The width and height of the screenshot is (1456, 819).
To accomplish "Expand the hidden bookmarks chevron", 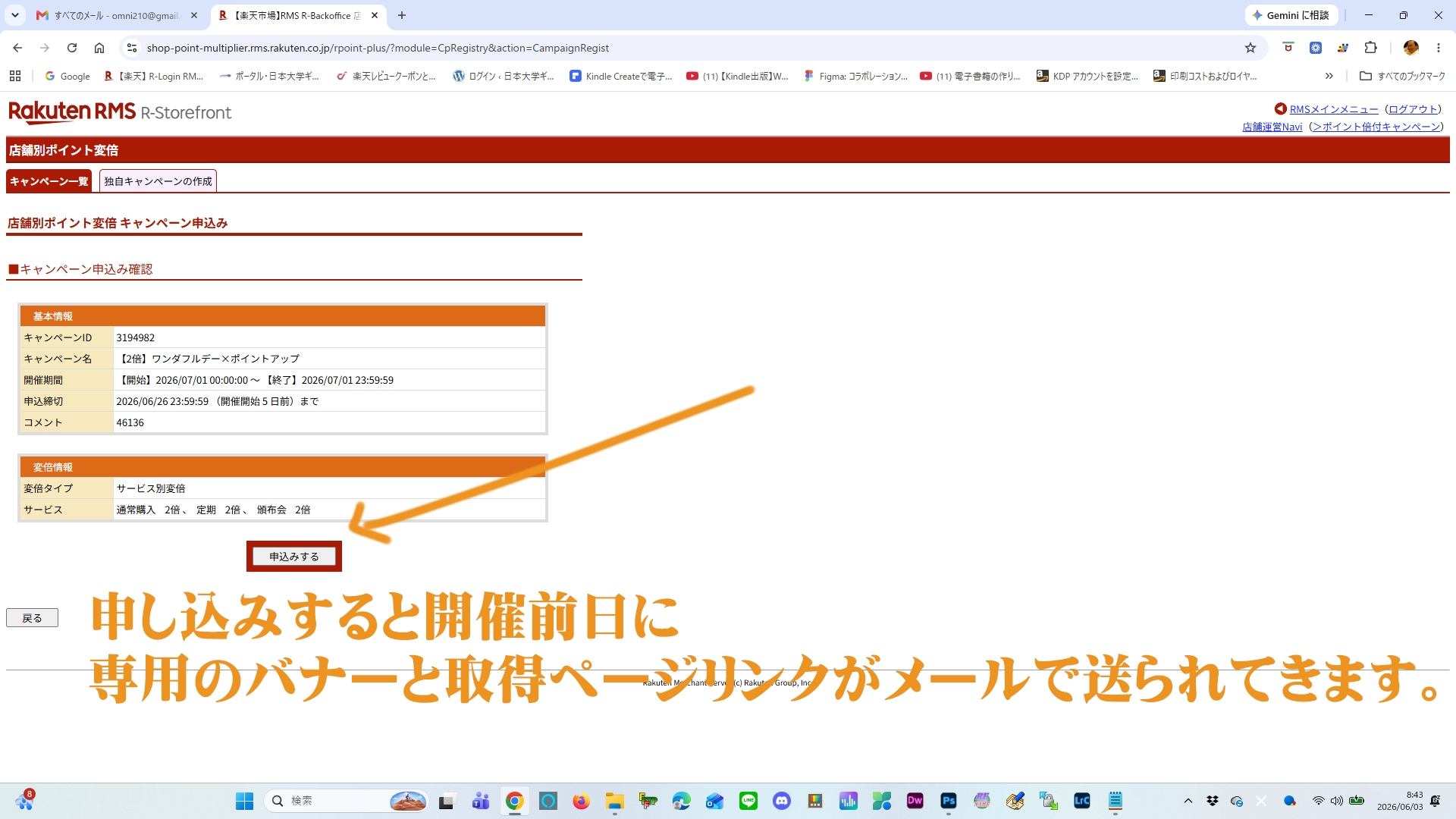I will pyautogui.click(x=1329, y=76).
